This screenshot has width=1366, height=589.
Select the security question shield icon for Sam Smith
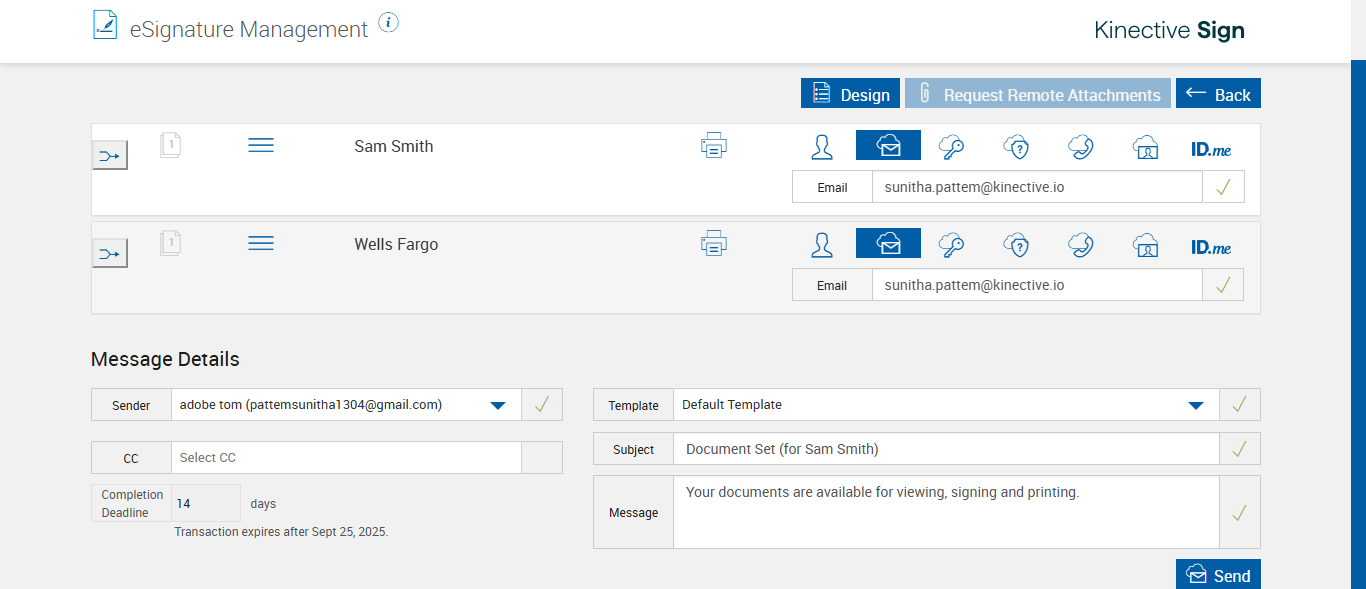point(1016,147)
